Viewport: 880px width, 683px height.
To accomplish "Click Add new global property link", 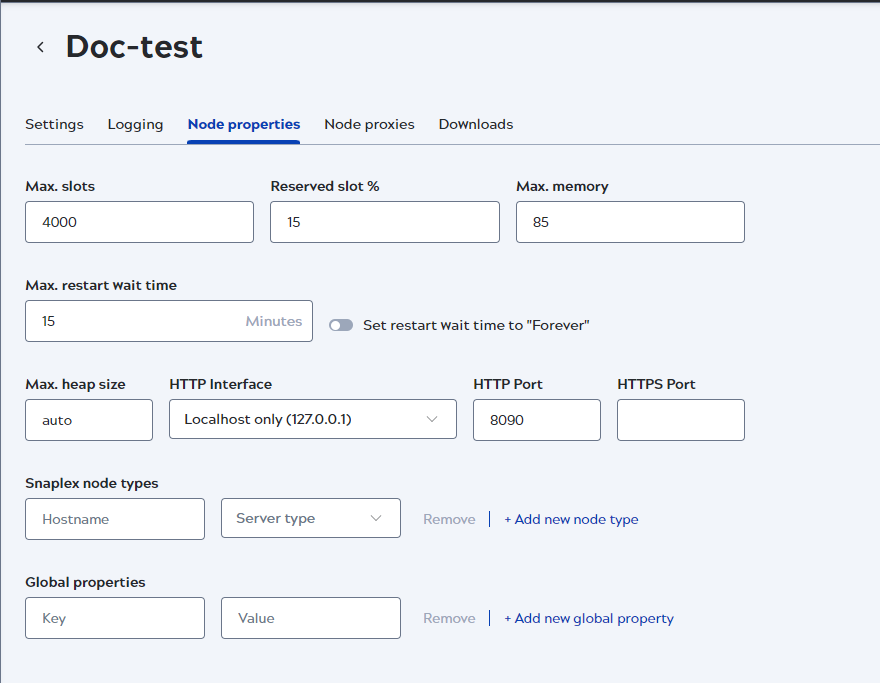I will pyautogui.click(x=588, y=618).
